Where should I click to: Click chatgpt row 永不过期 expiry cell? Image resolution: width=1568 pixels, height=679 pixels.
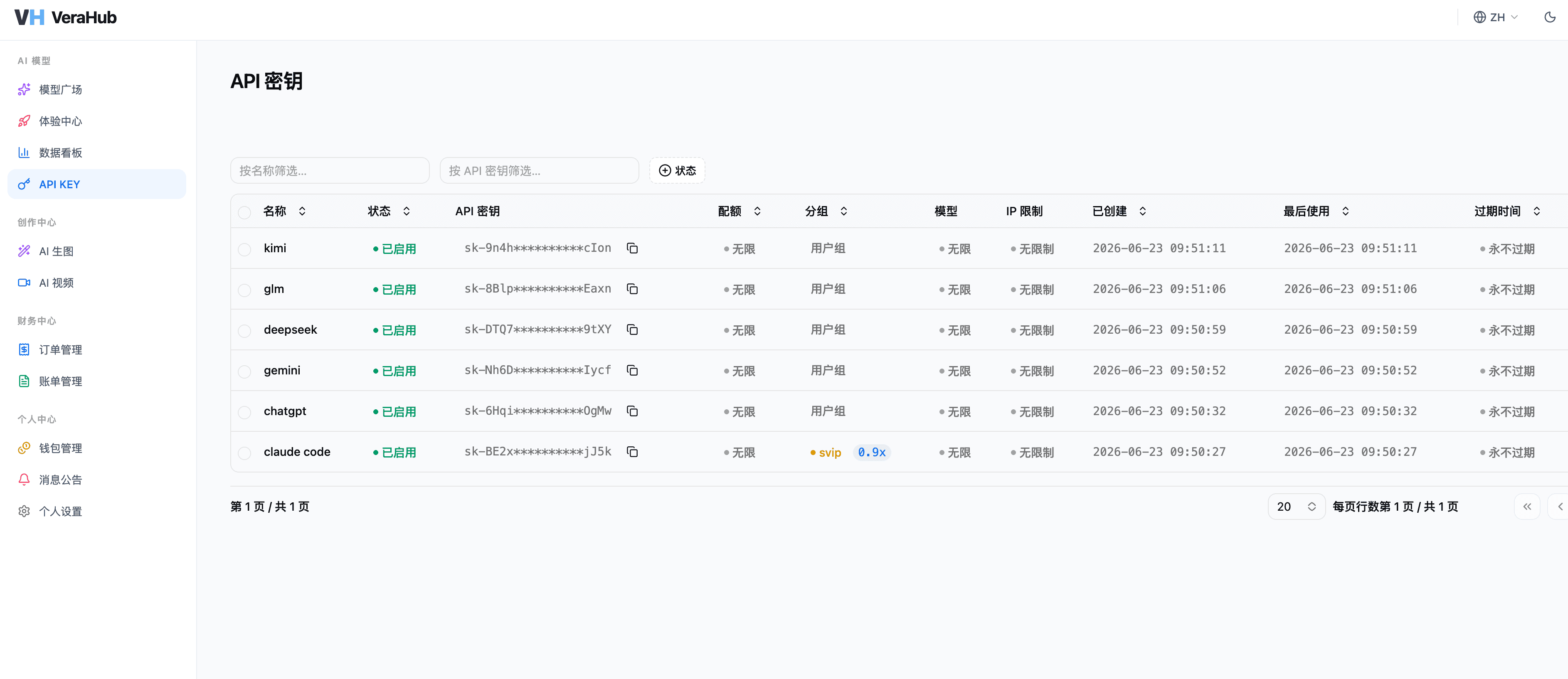1508,412
